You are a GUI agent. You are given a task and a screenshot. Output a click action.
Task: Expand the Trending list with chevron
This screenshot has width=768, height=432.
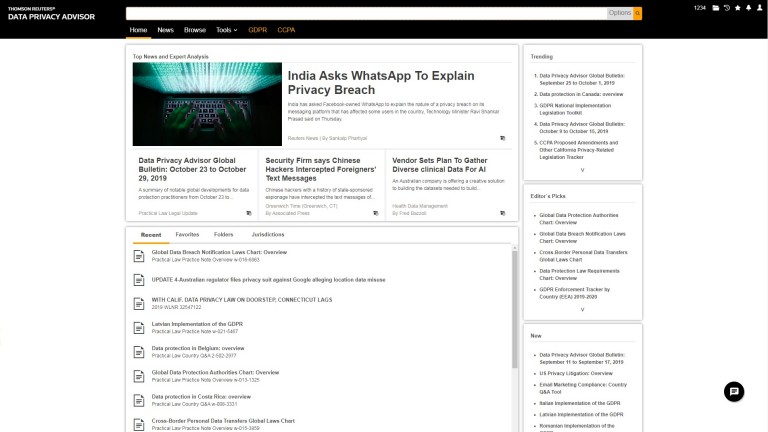582,170
